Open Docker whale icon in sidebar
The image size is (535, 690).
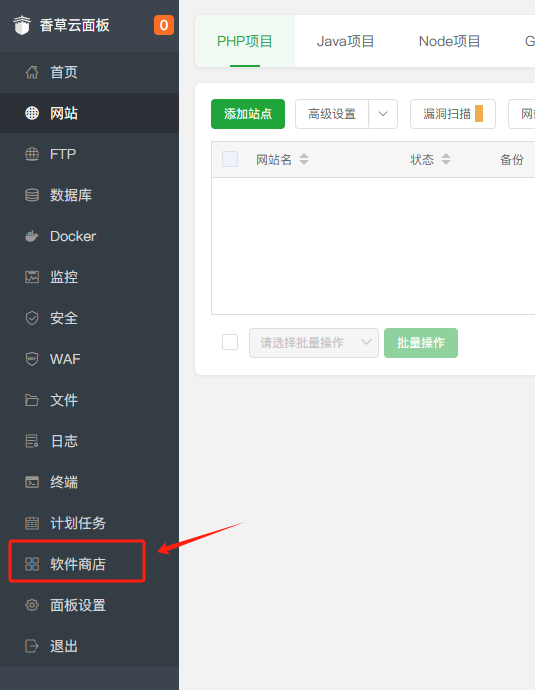point(32,236)
